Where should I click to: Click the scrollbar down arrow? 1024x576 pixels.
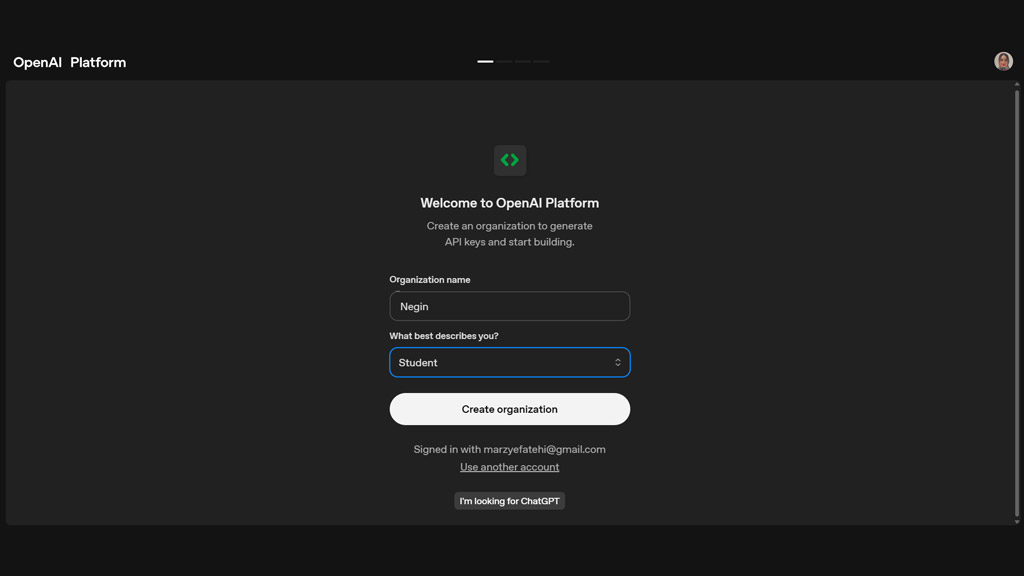1017,521
